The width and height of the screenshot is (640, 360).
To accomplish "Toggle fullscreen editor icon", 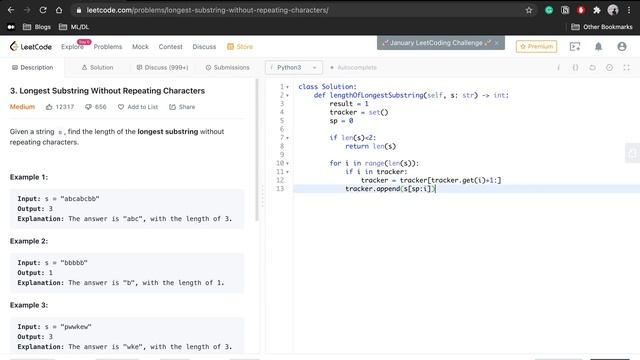I will coord(627,67).
